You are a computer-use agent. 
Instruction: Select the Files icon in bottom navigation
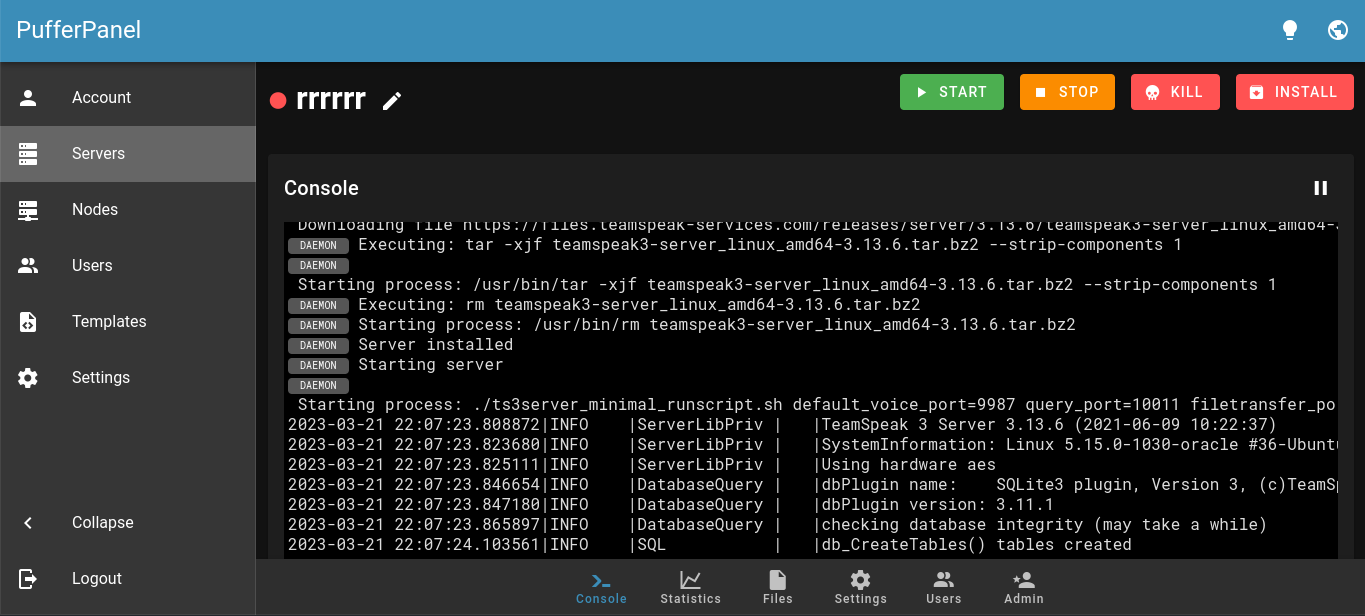coord(777,580)
